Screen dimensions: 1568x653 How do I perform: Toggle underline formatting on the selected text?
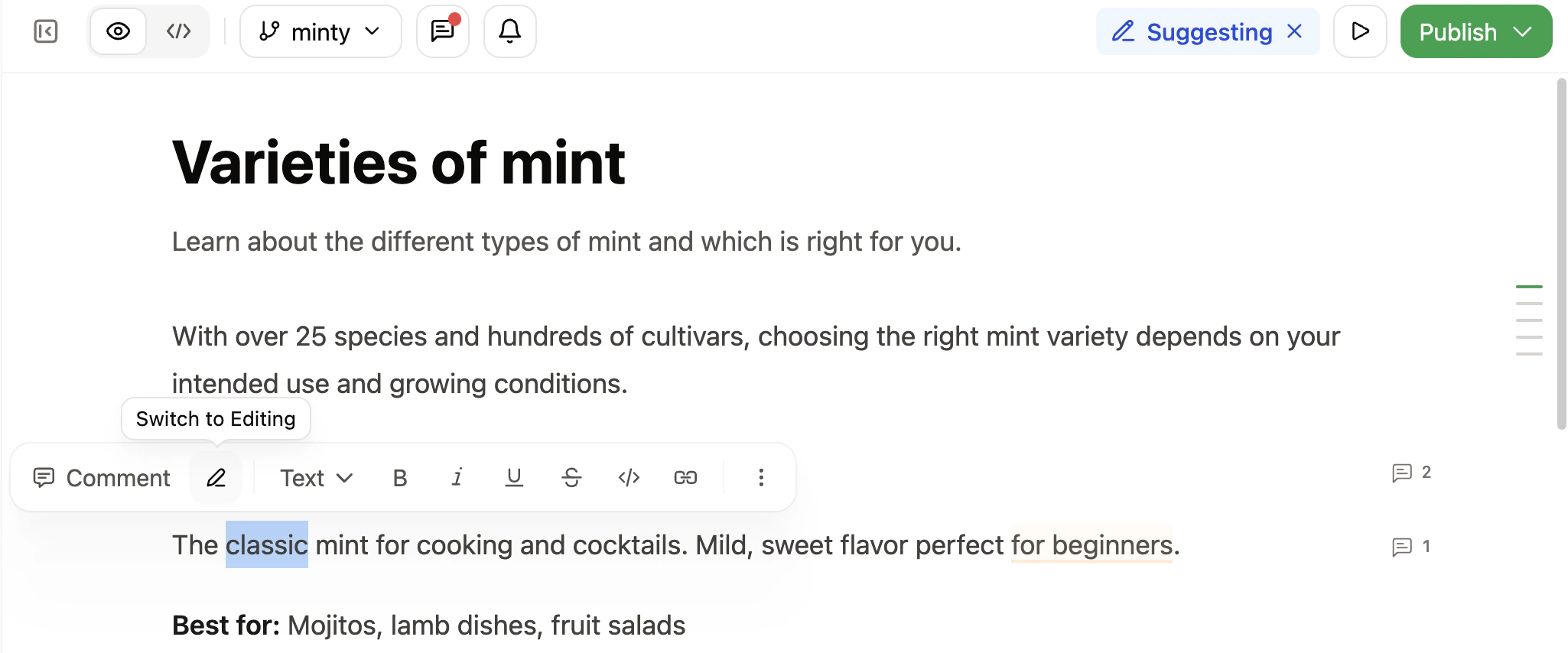tap(513, 477)
